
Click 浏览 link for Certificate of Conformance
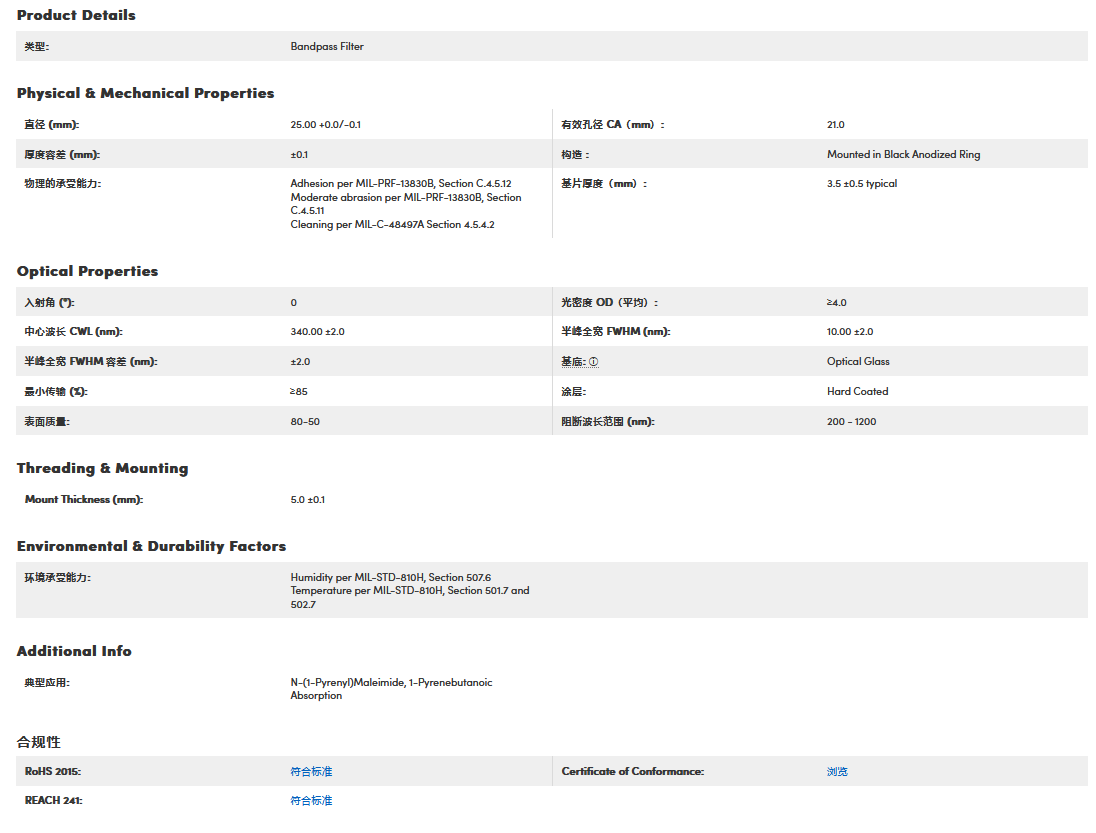point(837,772)
